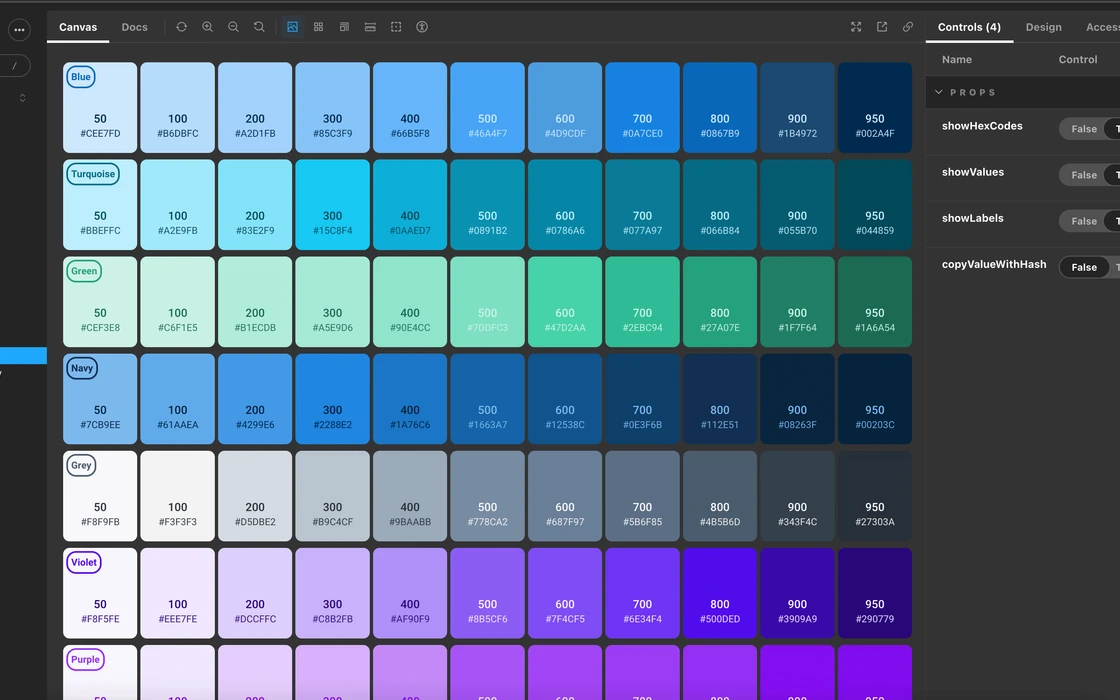
Task: Remount the component with the reload icon
Action: point(181,27)
